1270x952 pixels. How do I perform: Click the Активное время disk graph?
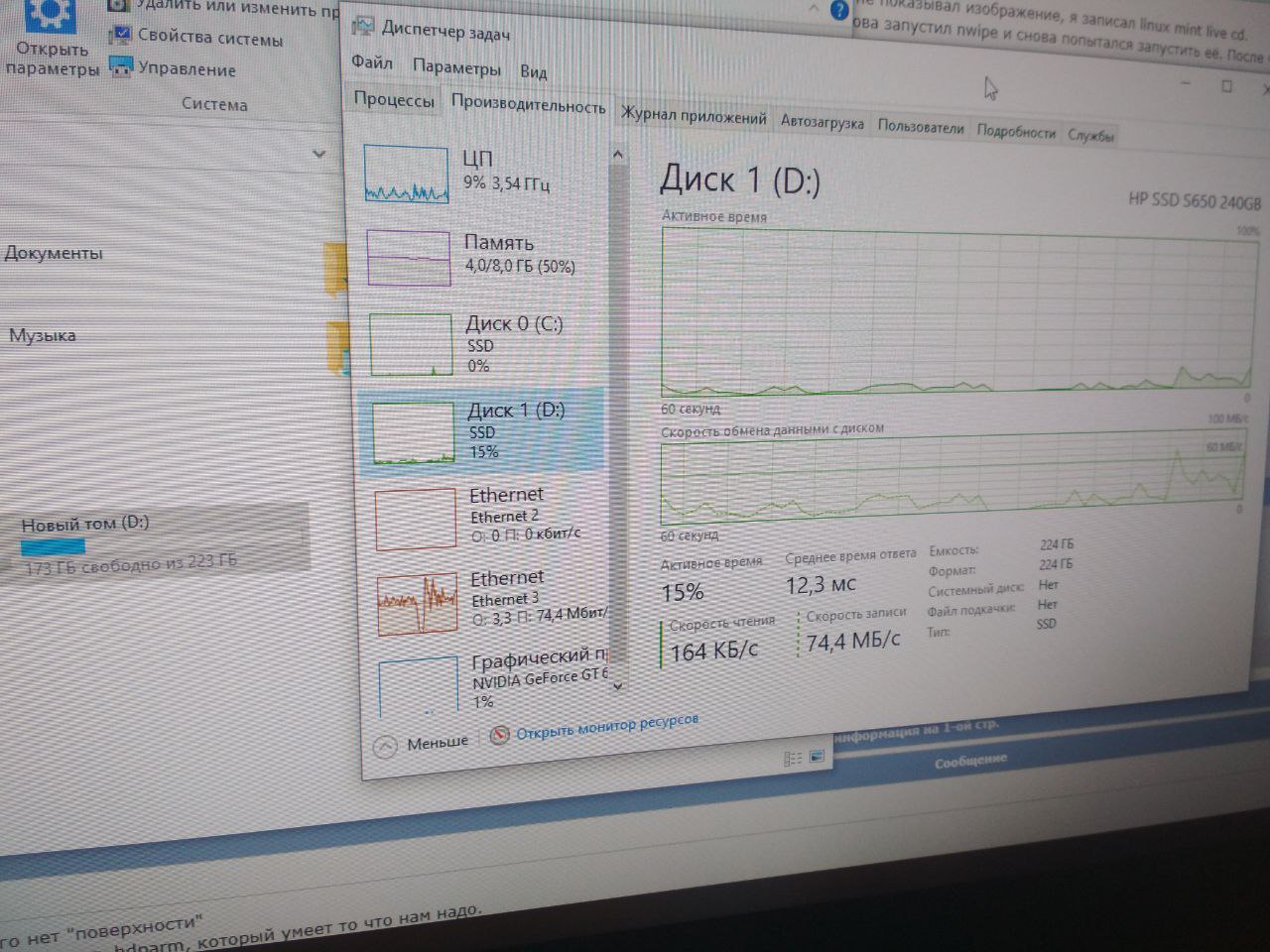[956, 310]
